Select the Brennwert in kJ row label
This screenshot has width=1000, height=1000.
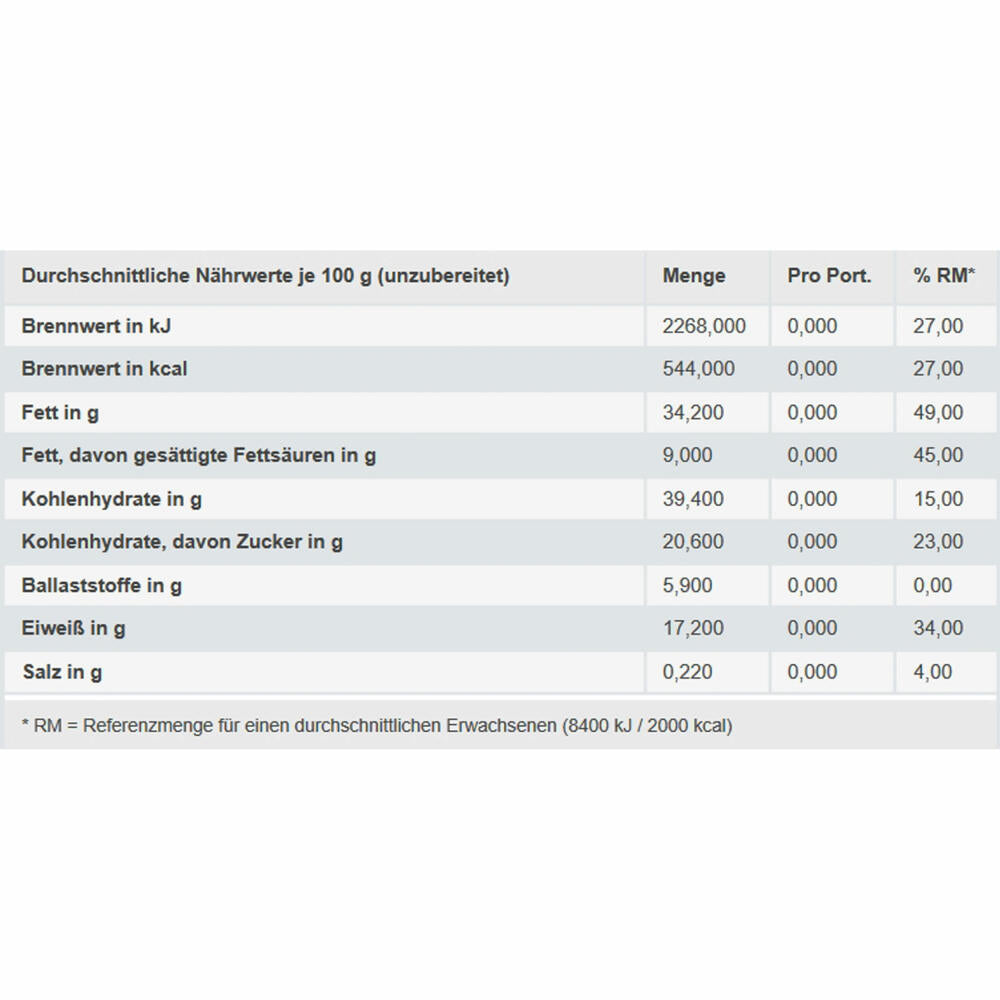[x=96, y=326]
